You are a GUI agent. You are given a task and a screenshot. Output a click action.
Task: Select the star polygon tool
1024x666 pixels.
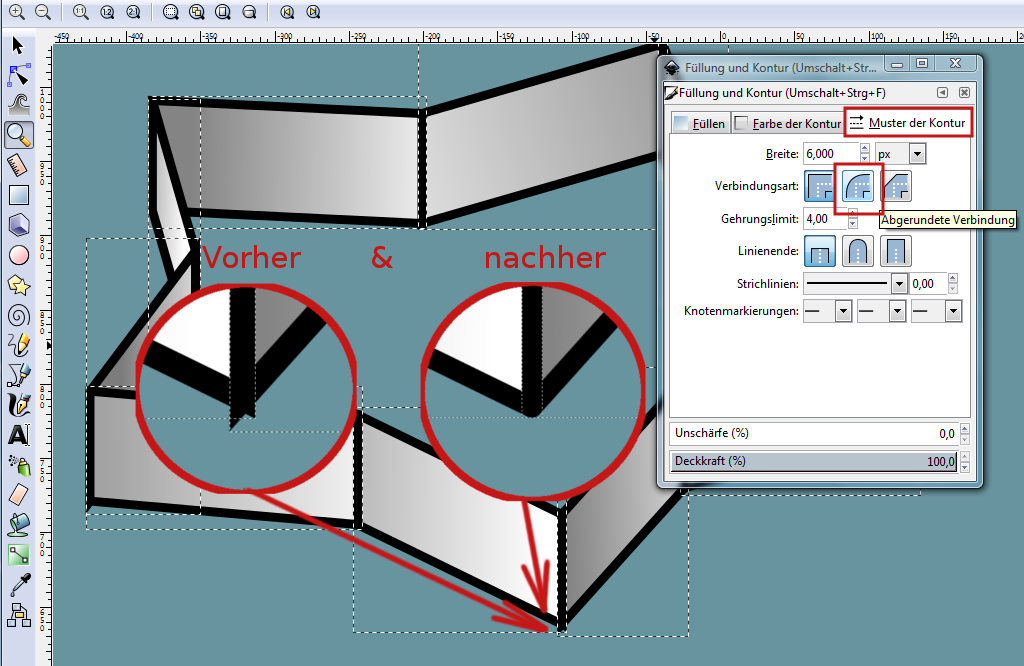coord(18,285)
